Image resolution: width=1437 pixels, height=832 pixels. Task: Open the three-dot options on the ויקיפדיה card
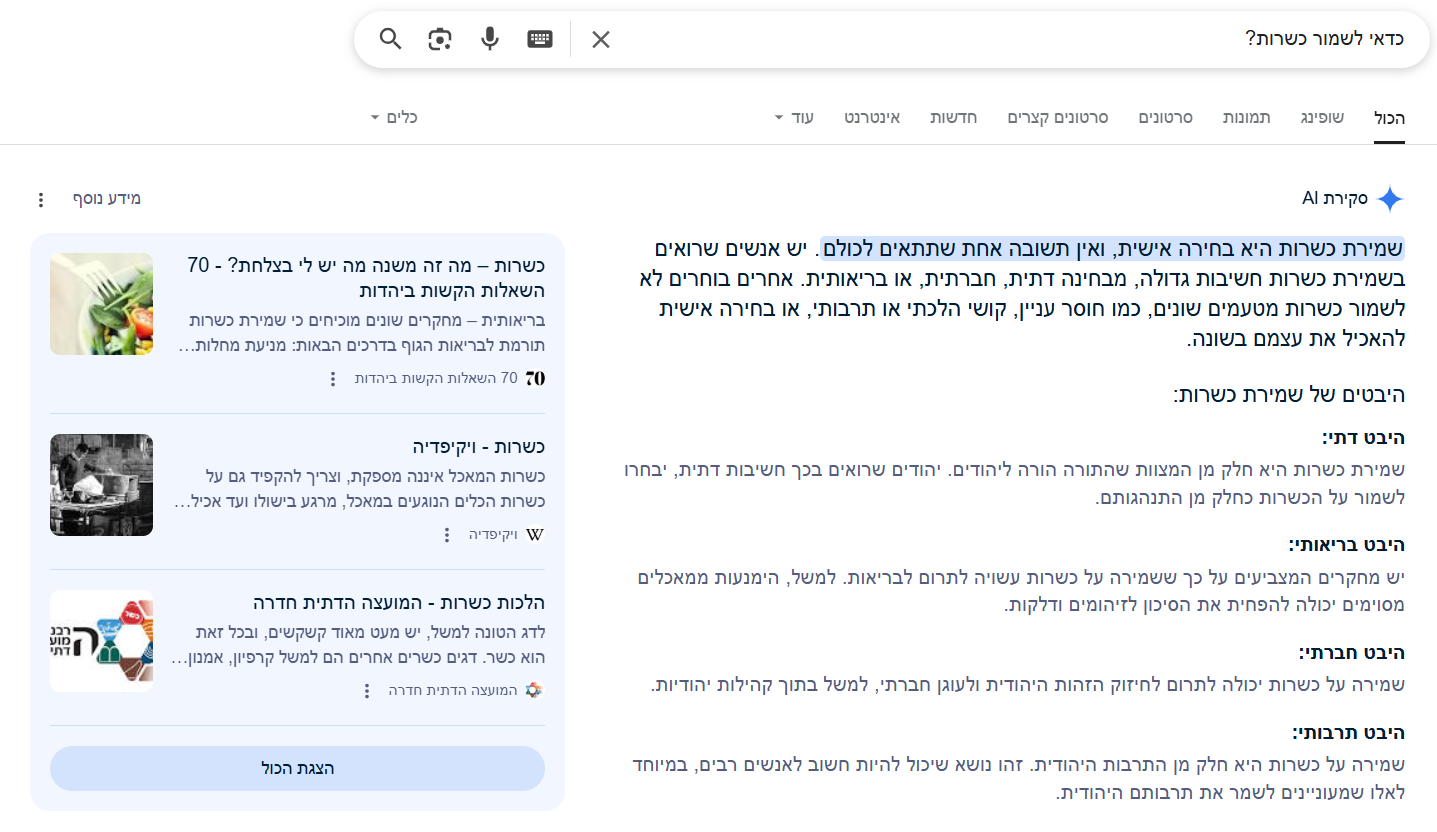(446, 535)
